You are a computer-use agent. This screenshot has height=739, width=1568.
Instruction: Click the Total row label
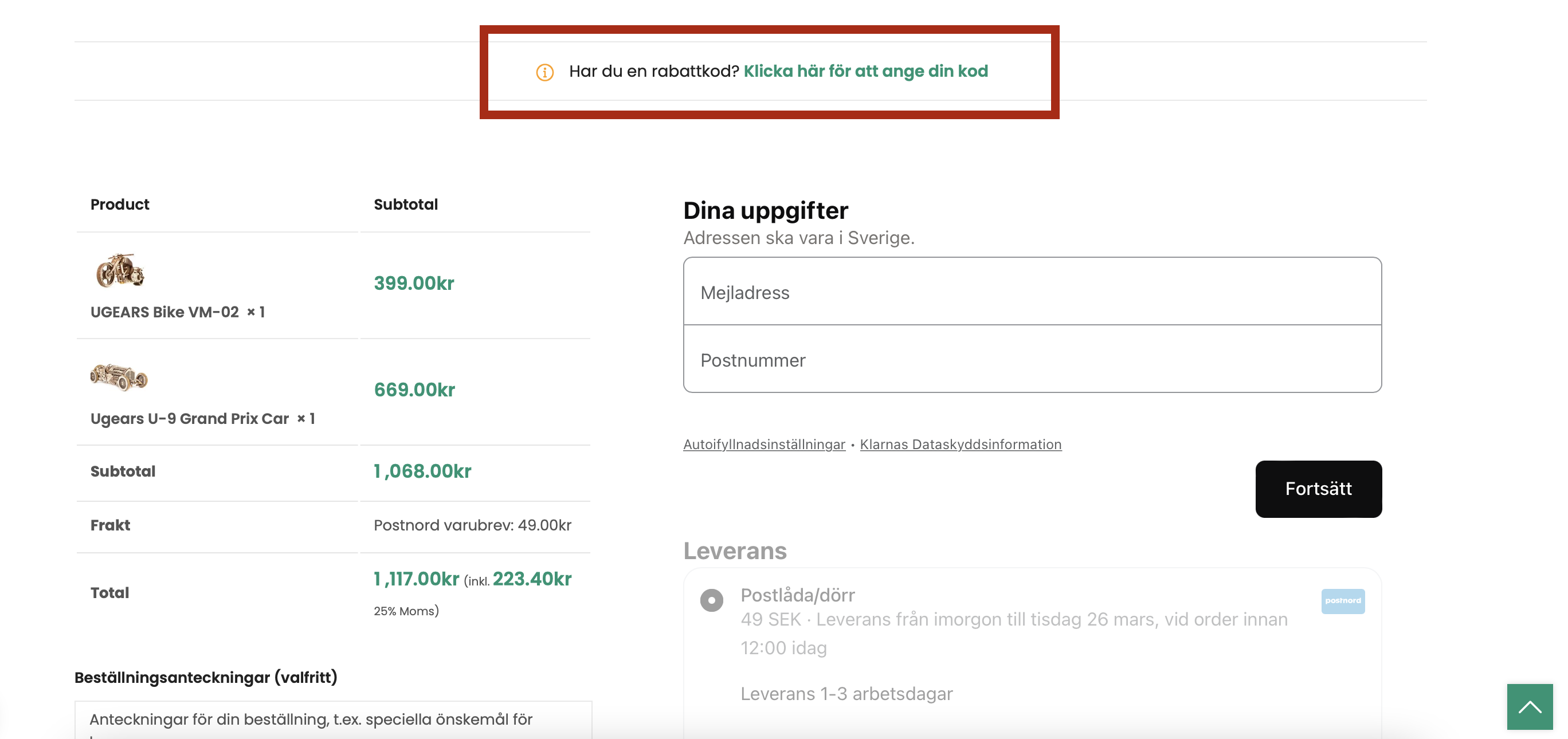(109, 593)
